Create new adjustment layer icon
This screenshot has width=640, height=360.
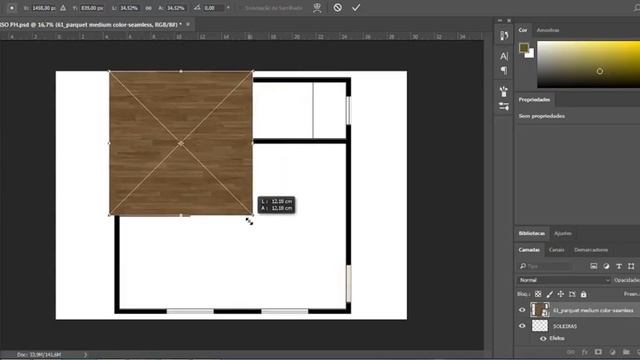click(x=612, y=352)
